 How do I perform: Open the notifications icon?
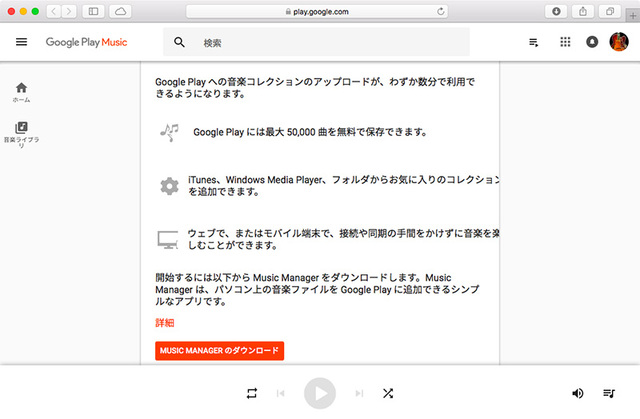click(x=592, y=42)
